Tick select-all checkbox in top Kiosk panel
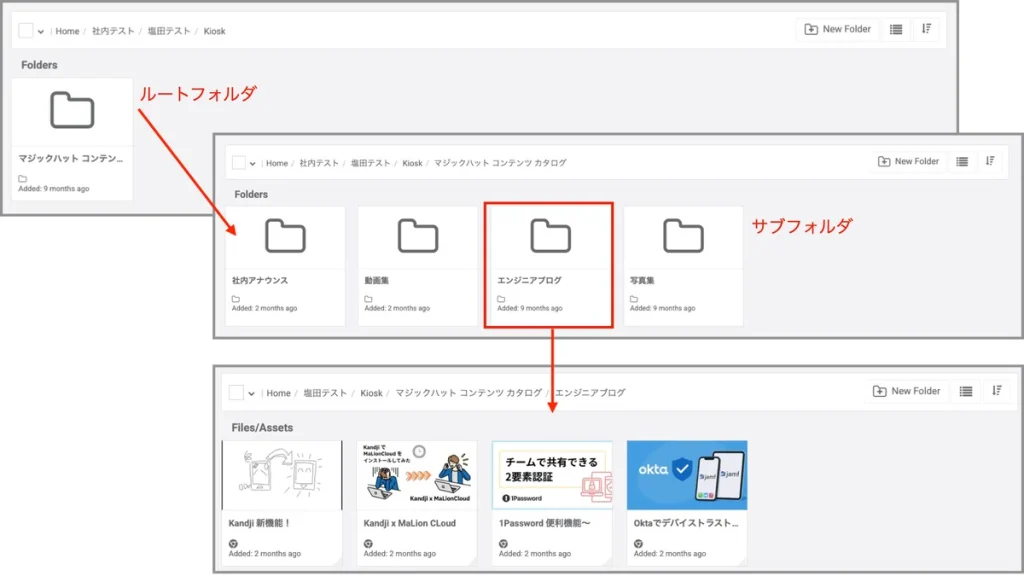 pos(26,31)
